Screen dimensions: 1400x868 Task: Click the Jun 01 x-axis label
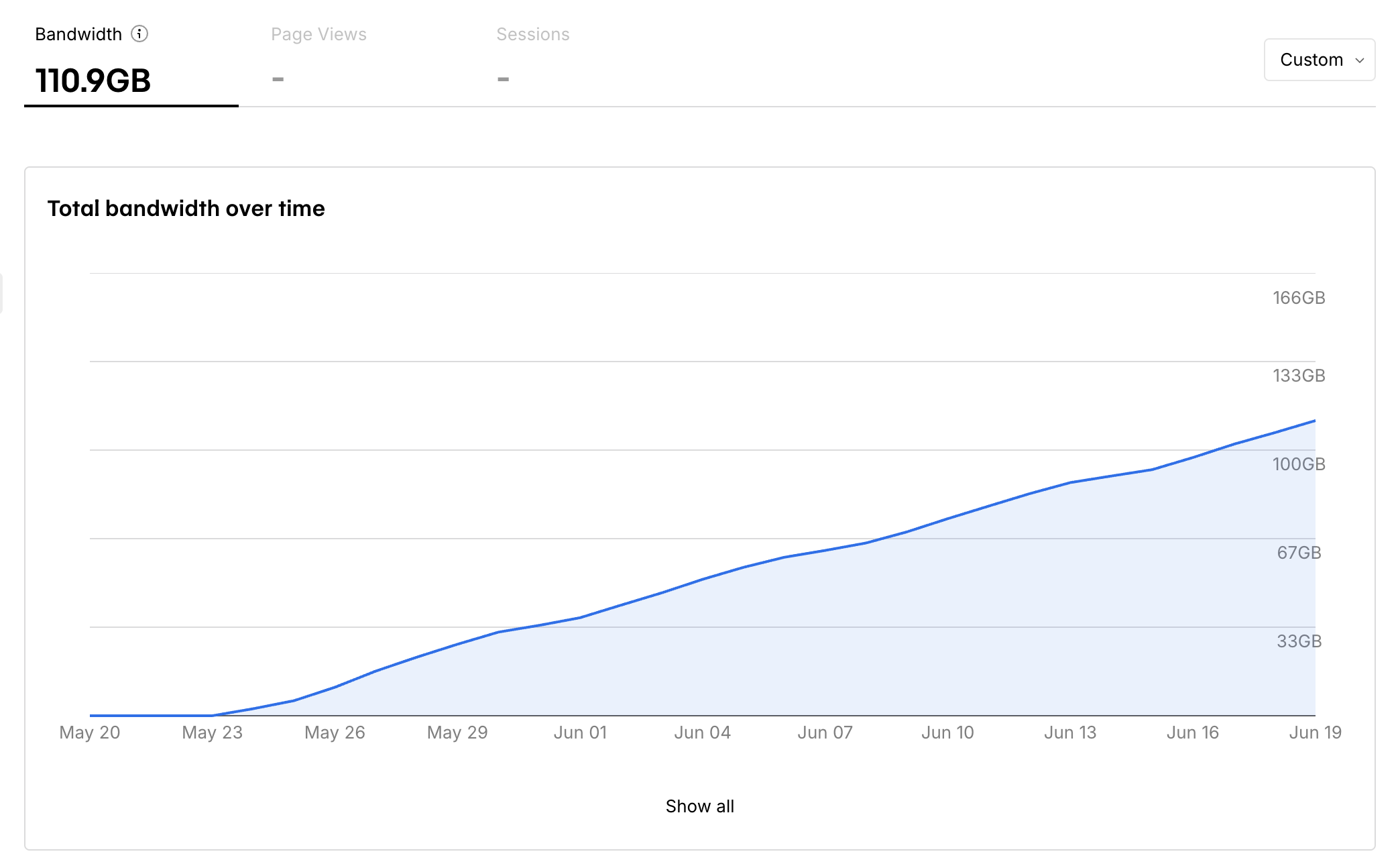pos(580,733)
